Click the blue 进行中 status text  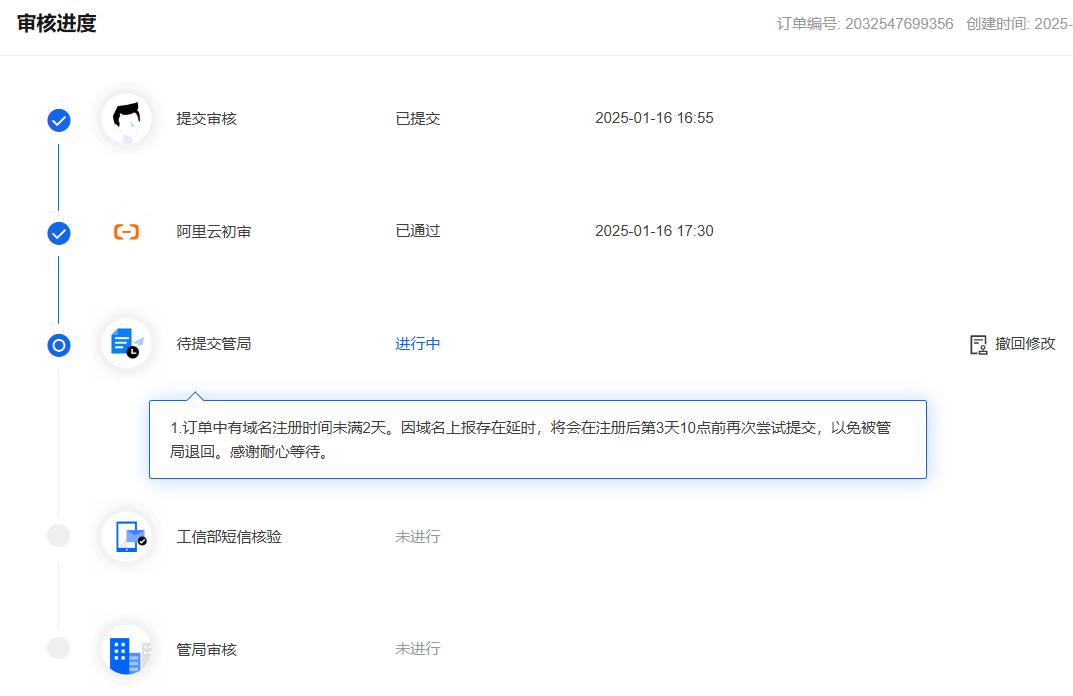[418, 344]
